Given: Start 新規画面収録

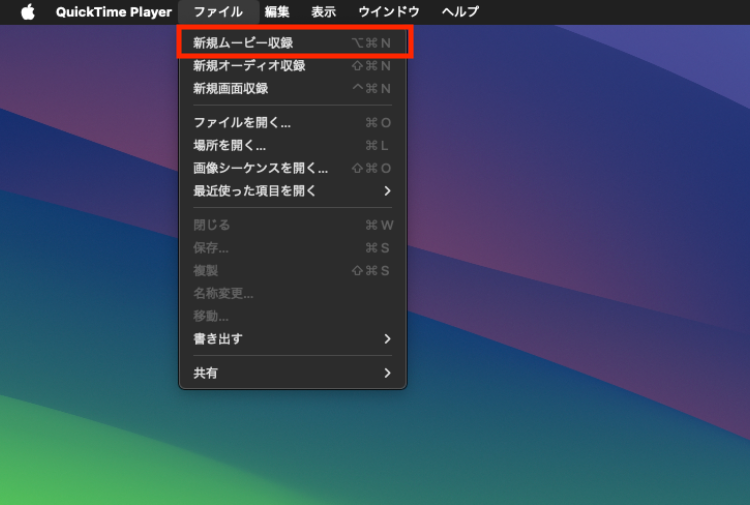Looking at the screenshot, I should point(293,88).
